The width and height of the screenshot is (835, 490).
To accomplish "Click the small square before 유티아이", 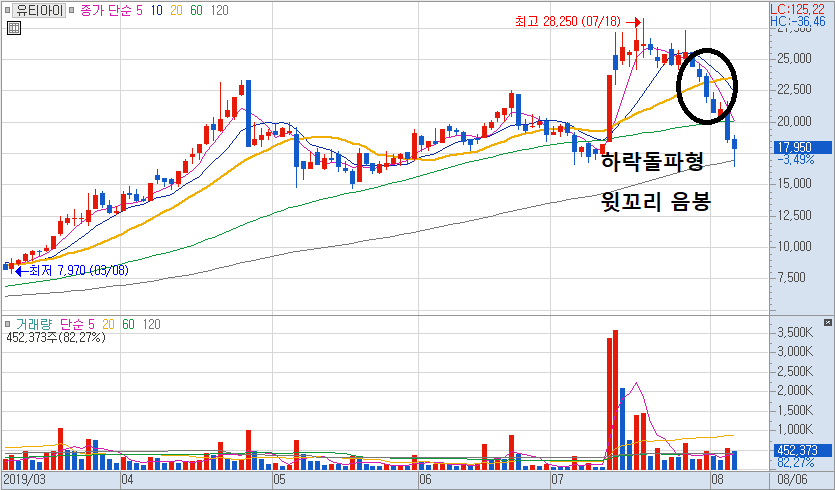I will [7, 10].
